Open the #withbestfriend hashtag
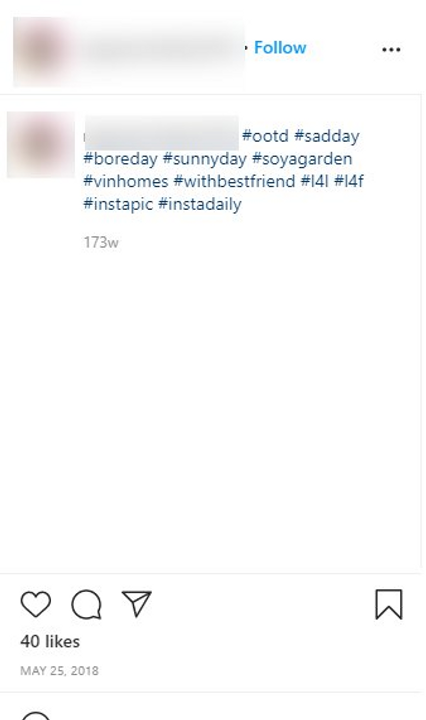The height and width of the screenshot is (720, 426). [x=234, y=181]
